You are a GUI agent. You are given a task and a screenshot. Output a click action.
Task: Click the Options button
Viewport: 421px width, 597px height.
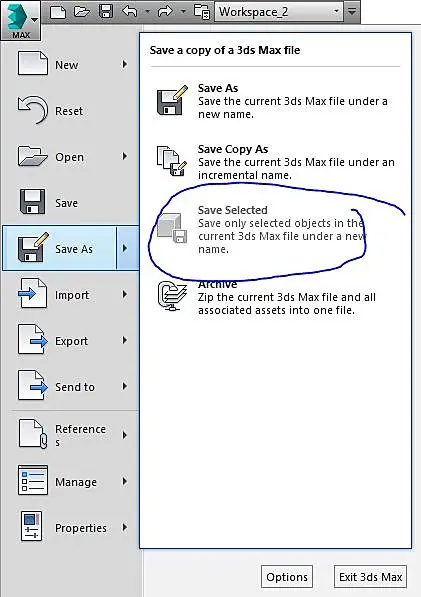click(x=287, y=577)
